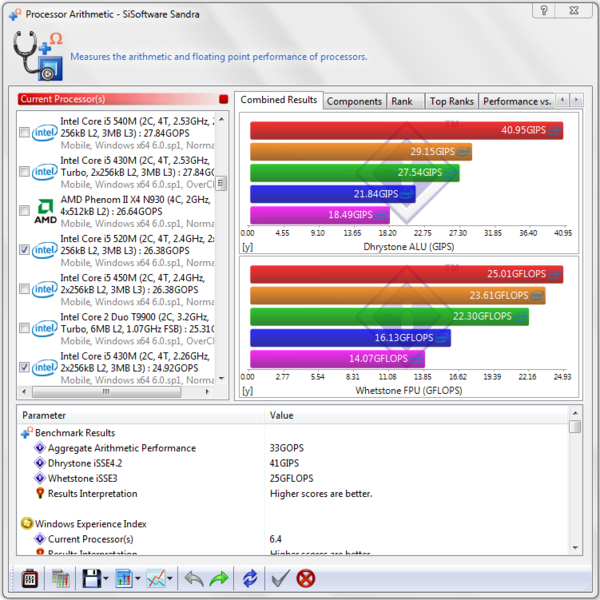Select the Current Processor(s) 6.4 score row
The width and height of the screenshot is (600, 600).
pos(293,539)
